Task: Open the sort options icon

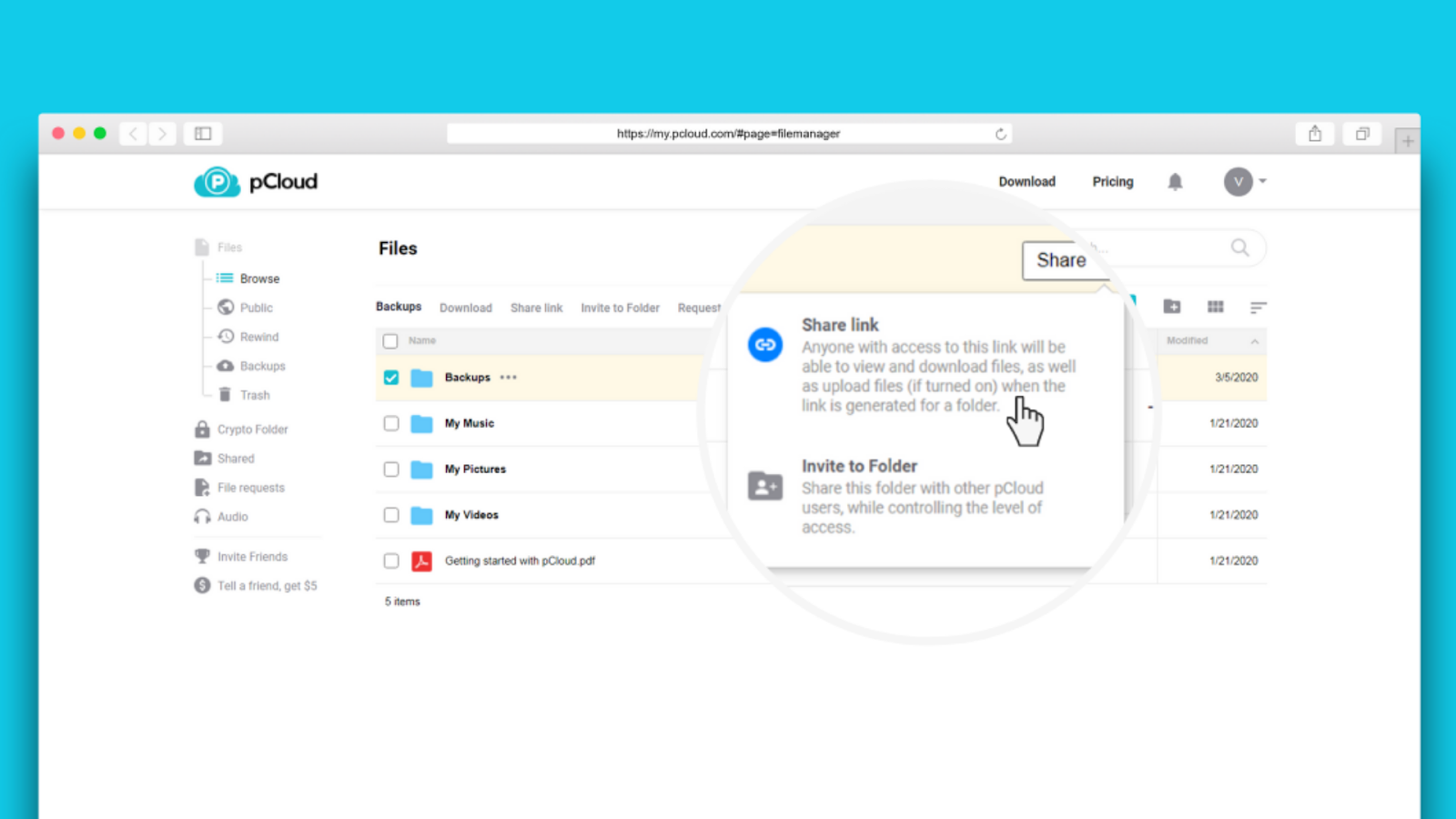Action: 1258,308
